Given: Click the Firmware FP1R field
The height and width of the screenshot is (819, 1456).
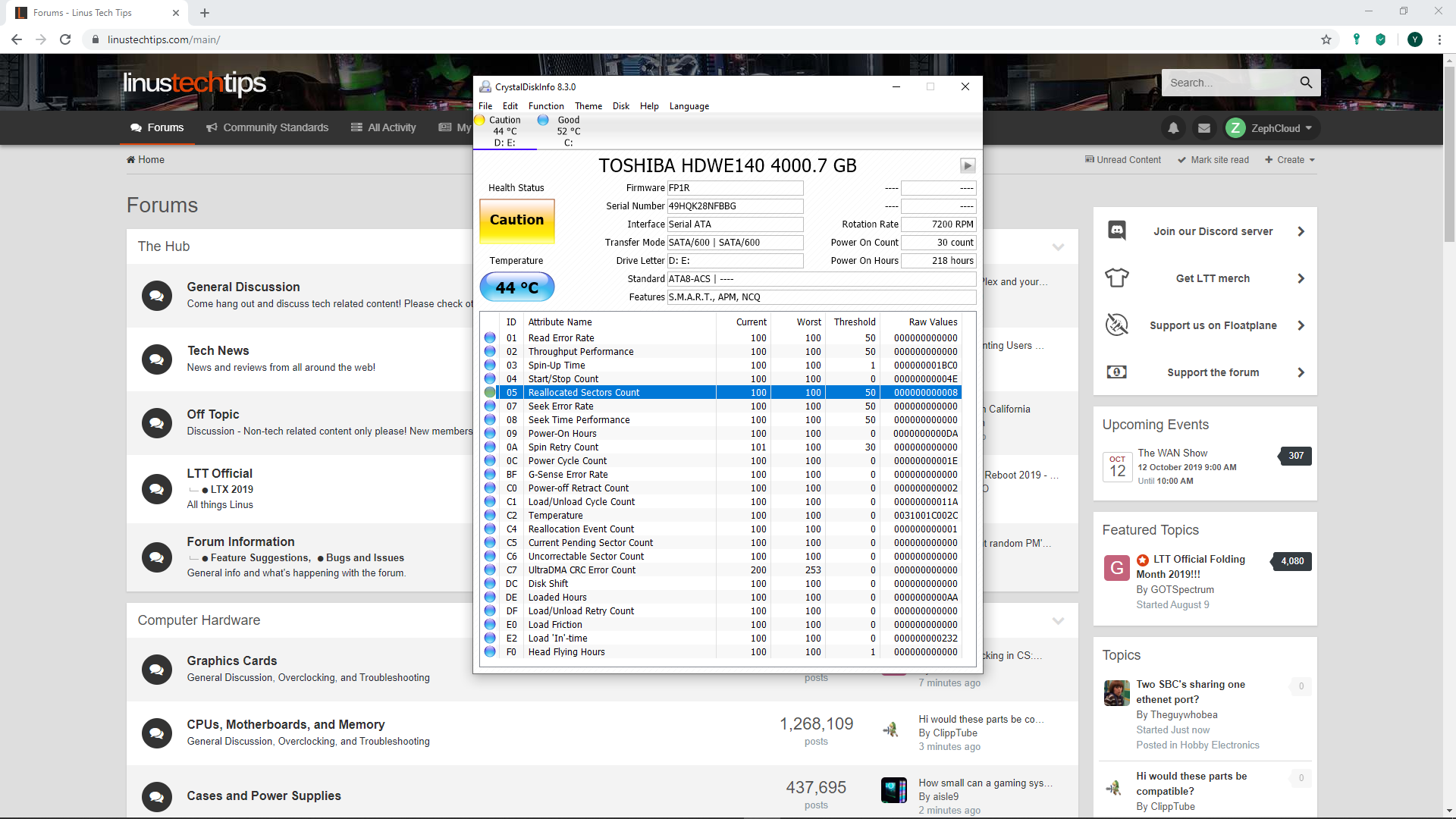Looking at the screenshot, I should 735,188.
